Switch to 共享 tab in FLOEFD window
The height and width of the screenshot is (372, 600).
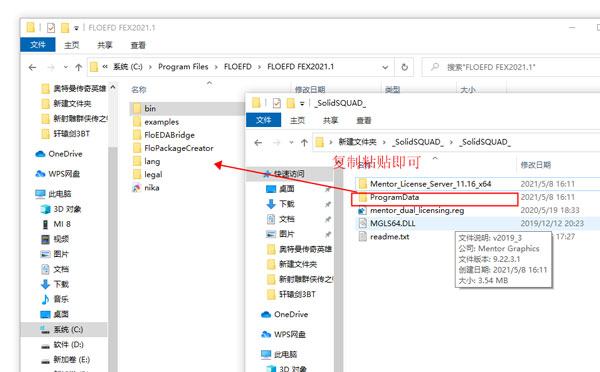tap(105, 45)
